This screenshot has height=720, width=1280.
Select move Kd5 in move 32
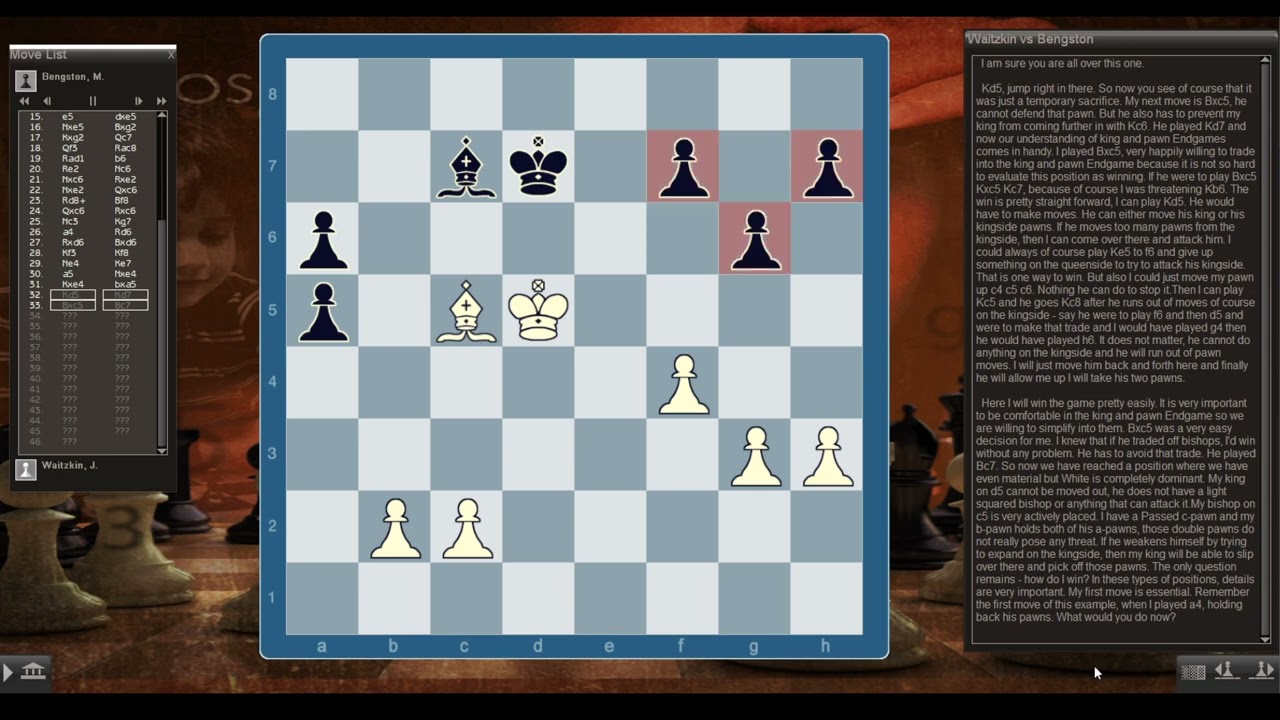73,295
